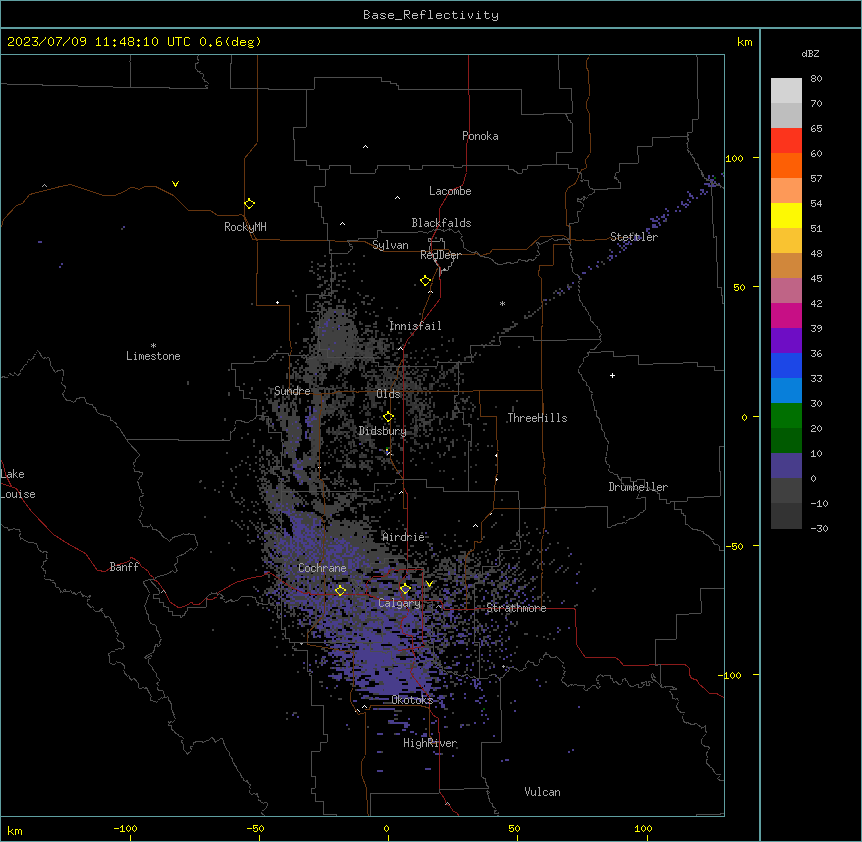
Task: Click the Olds city label
Action: 388,394
